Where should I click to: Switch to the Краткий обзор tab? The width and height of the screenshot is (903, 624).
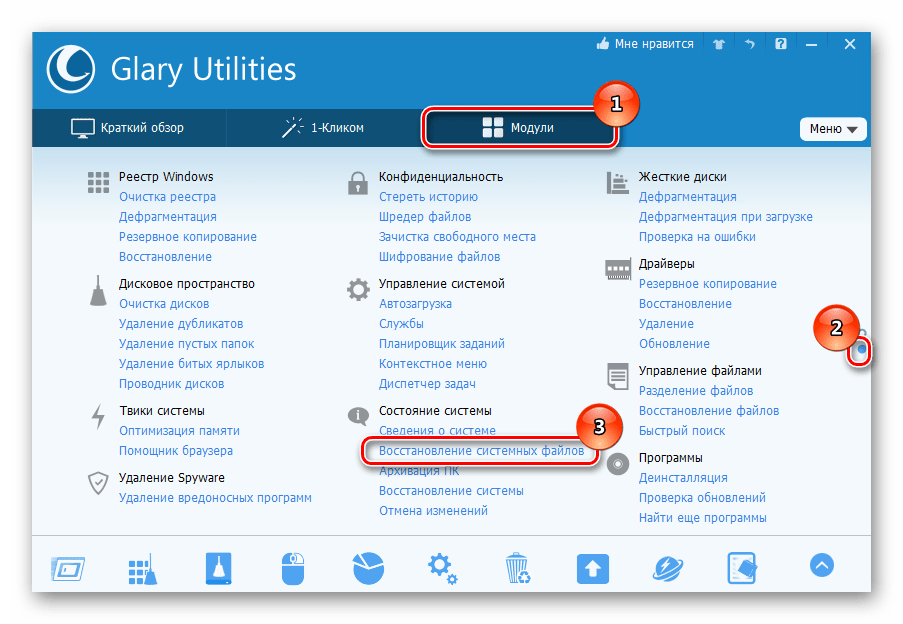[128, 128]
